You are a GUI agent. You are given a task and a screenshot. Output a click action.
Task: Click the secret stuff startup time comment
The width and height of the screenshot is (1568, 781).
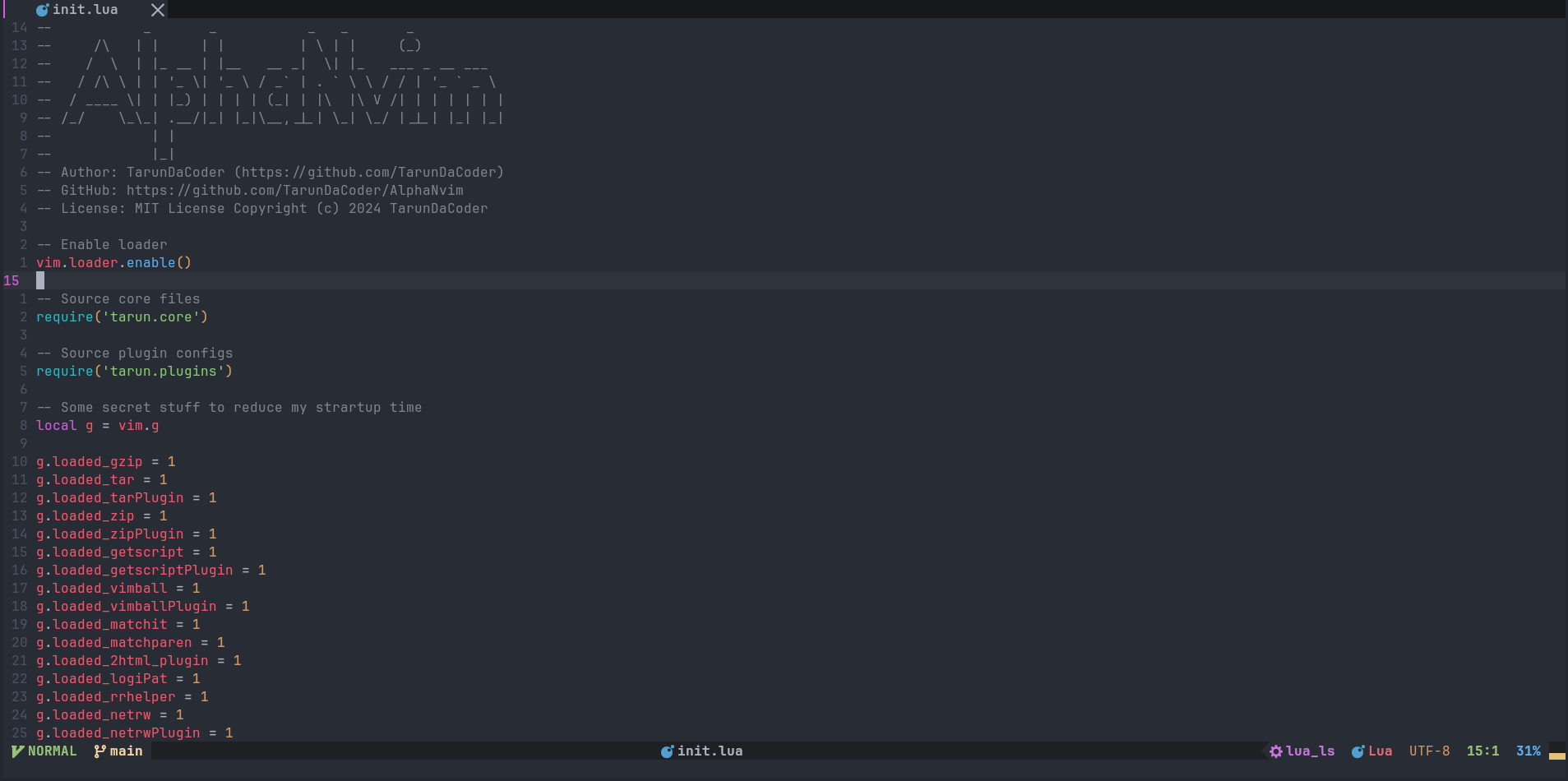tap(229, 408)
